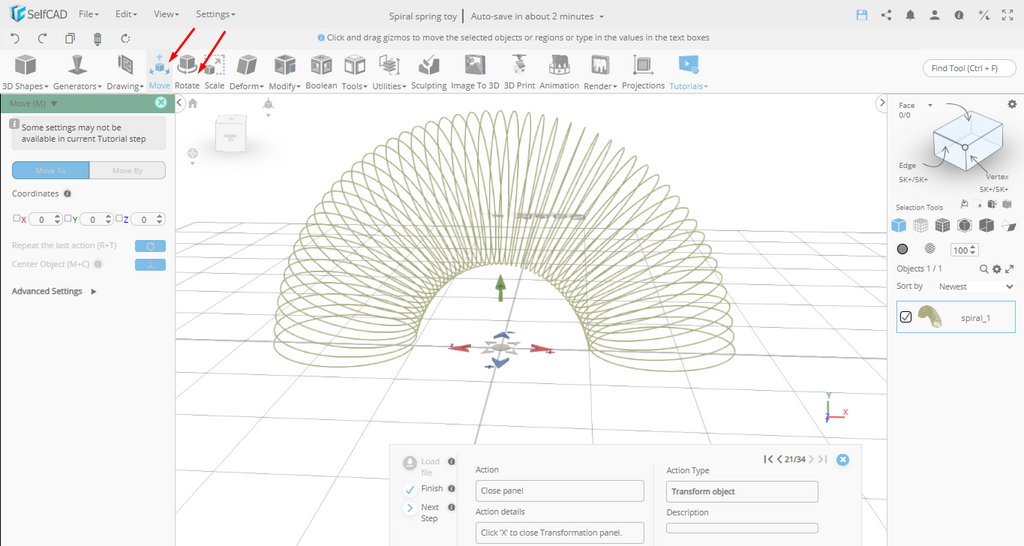Click the Redo arrow icon
Screen dimensions: 1024x546
42,39
